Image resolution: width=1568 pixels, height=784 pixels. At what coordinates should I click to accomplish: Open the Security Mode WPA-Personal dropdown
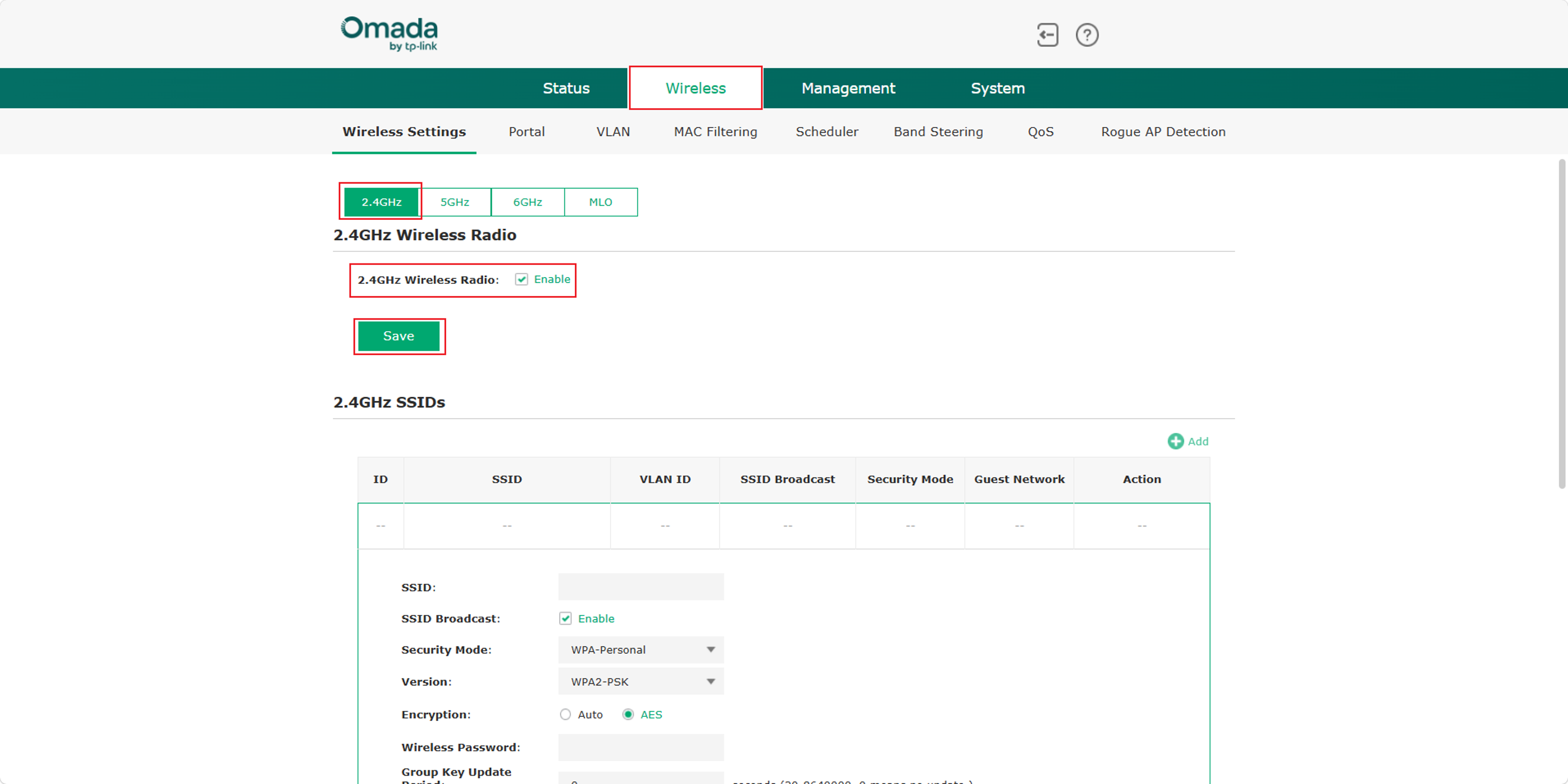pos(641,650)
